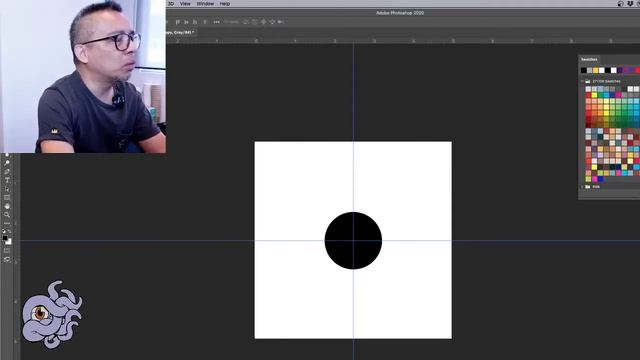Change screen mode icon in toolbar
The width and height of the screenshot is (640, 360).
7,259
